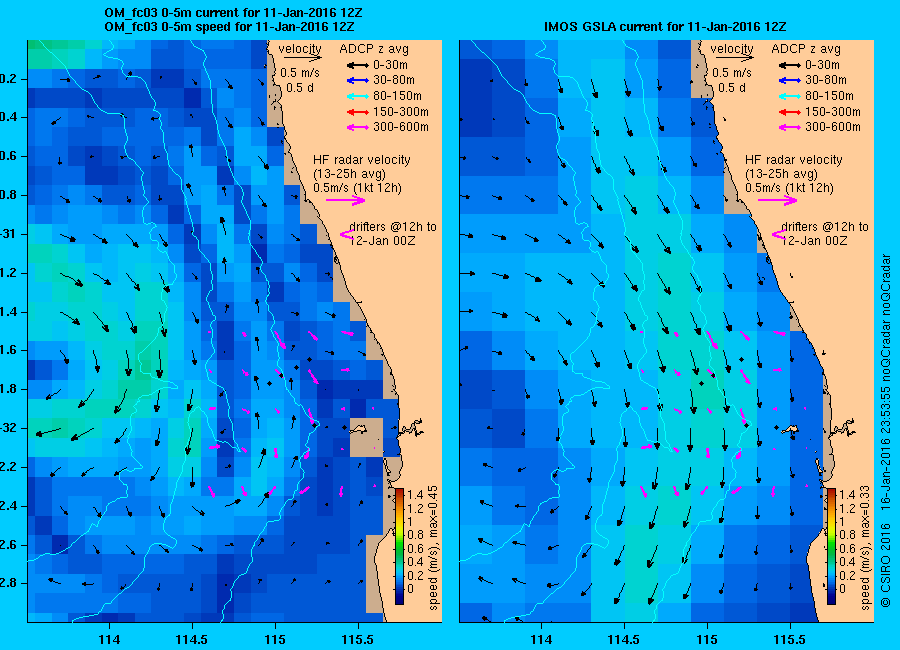
Task: Click the magenta 300-600m ADCP arrow in left panel
Action: pos(358,127)
